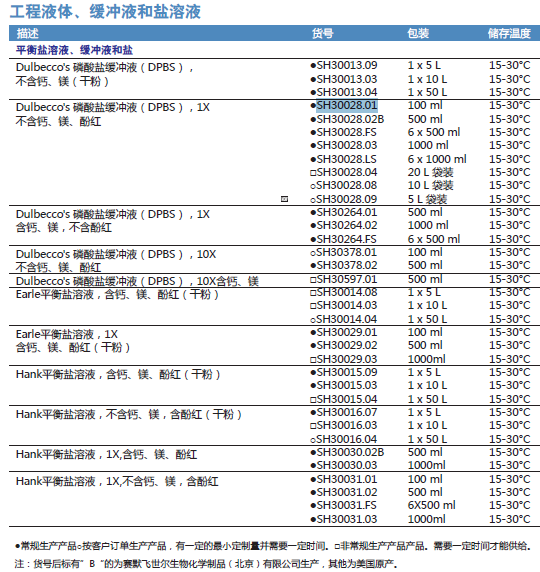540x572 pixels.
Task: Click catalog number SH30264.02
Action: pyautogui.click(x=347, y=225)
